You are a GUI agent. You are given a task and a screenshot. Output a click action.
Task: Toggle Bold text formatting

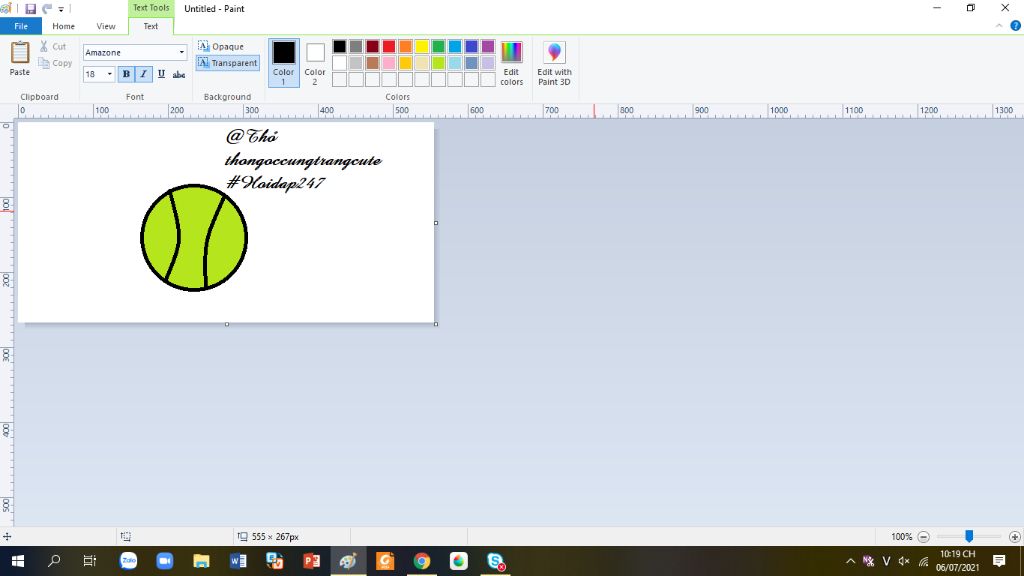coord(126,74)
